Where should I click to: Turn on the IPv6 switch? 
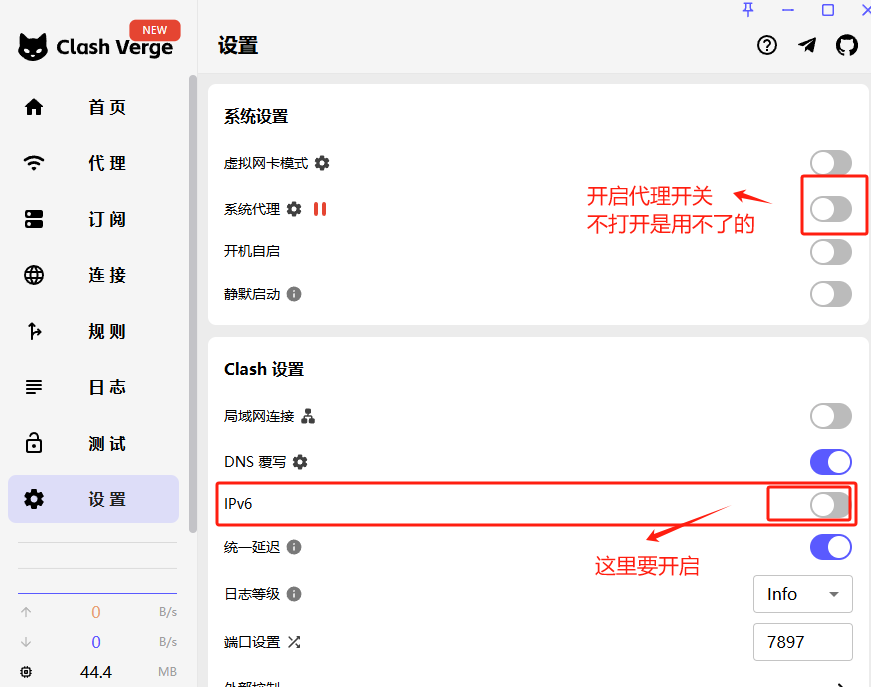(x=830, y=505)
